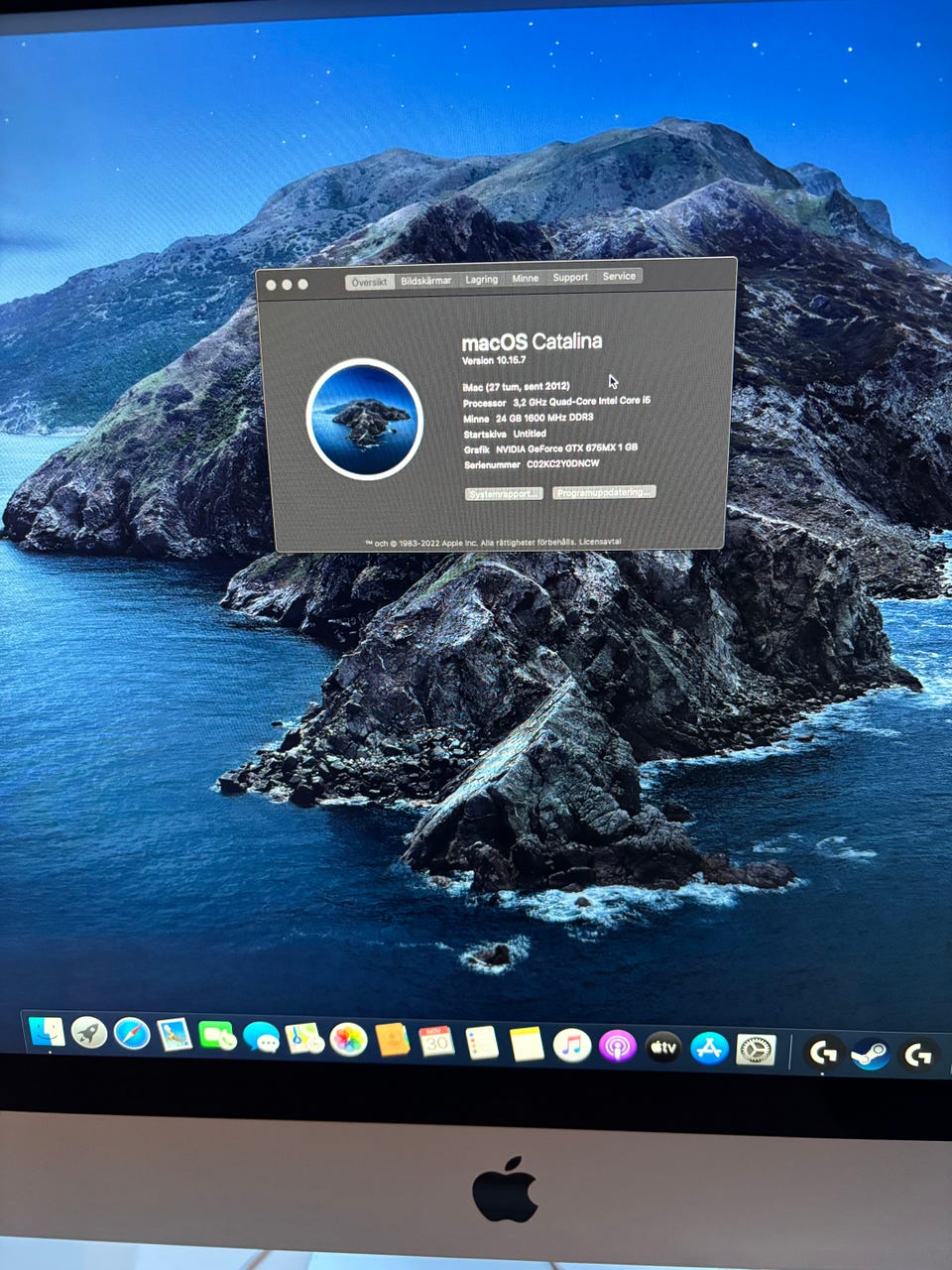Open the App Store from dock
Image resolution: width=952 pixels, height=1270 pixels.
click(x=709, y=1048)
